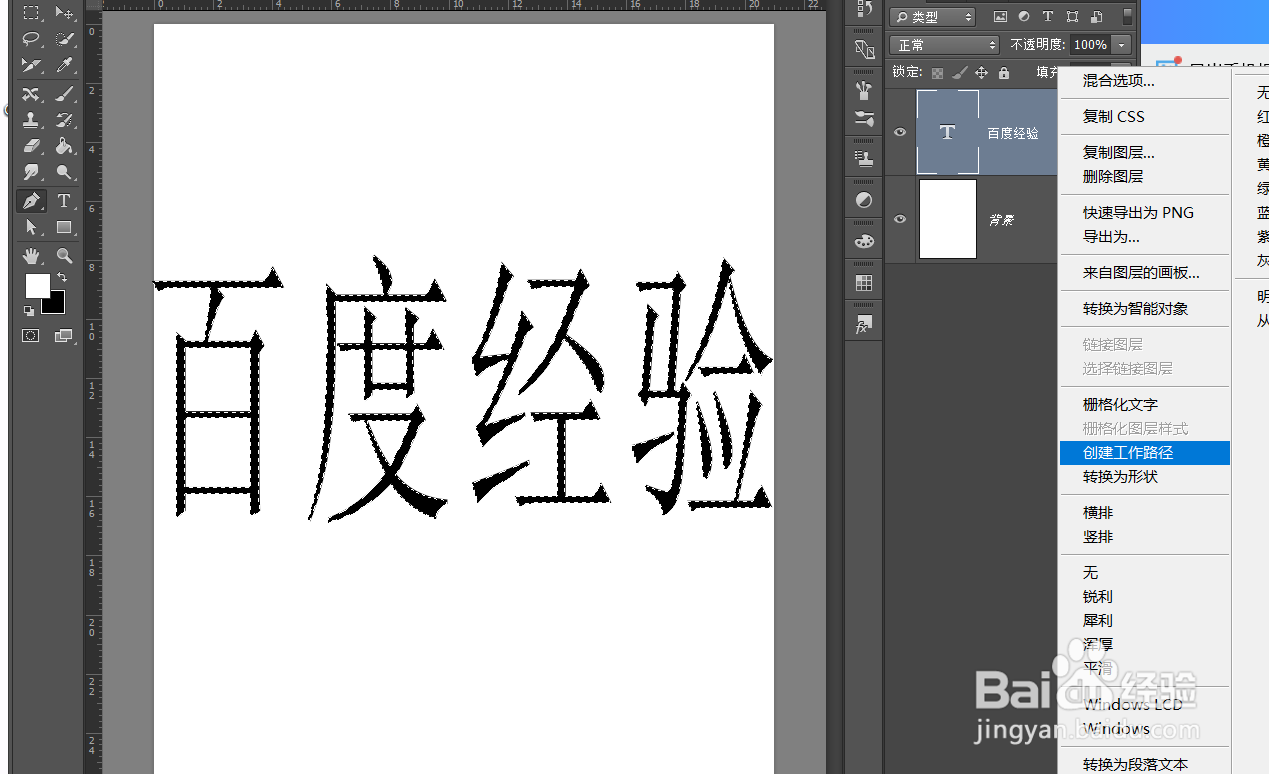Image resolution: width=1269 pixels, height=774 pixels.
Task: Select the History Brush tool
Action: [x=64, y=120]
